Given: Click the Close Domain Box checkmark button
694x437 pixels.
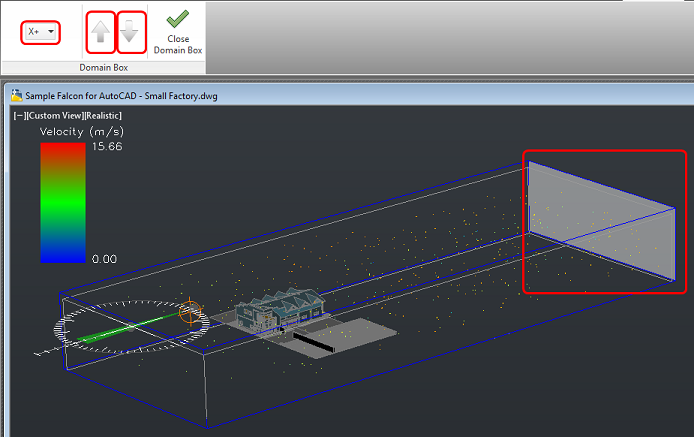Looking at the screenshot, I should point(178,32).
